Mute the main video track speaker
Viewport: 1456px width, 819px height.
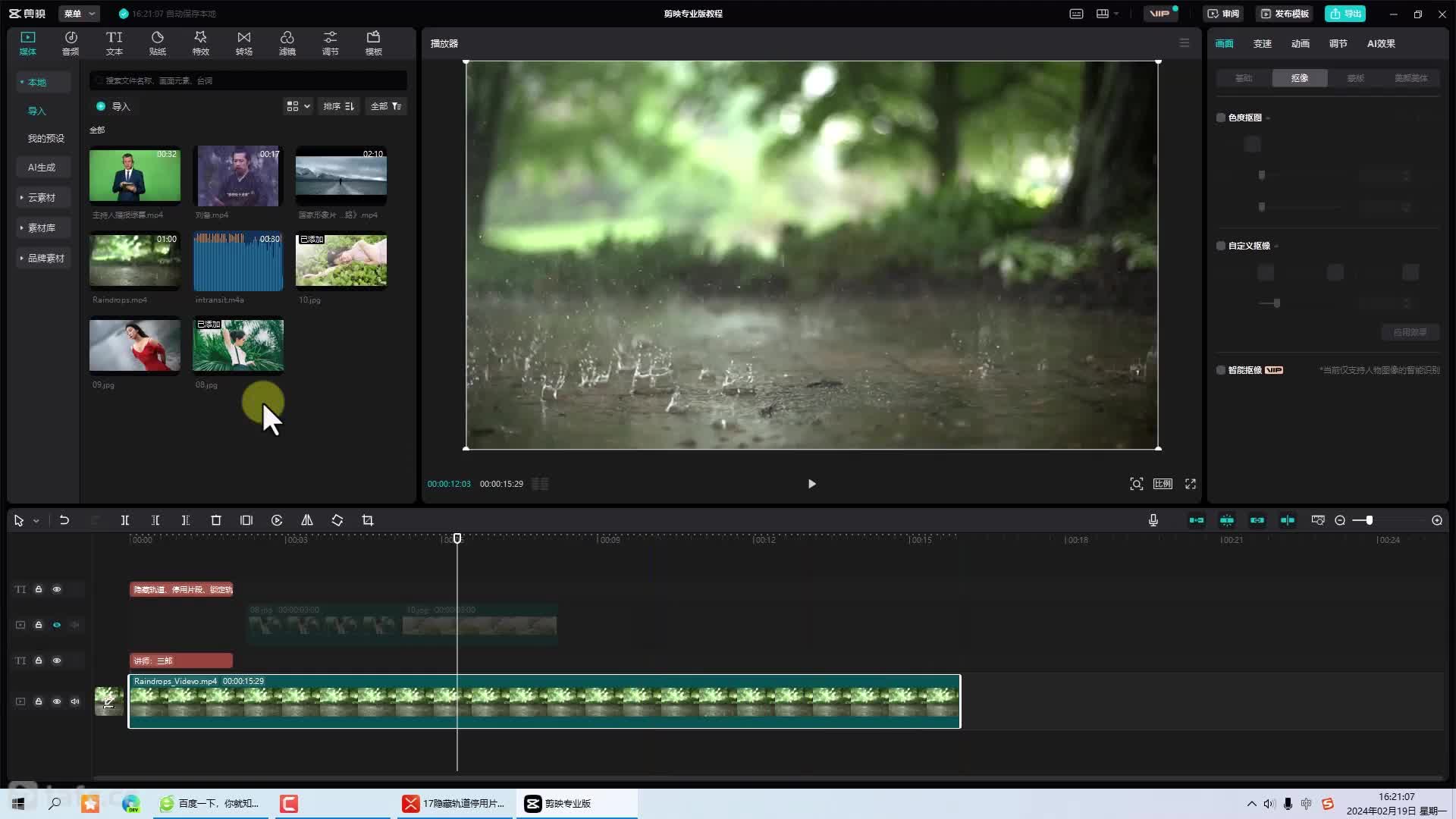tap(75, 701)
